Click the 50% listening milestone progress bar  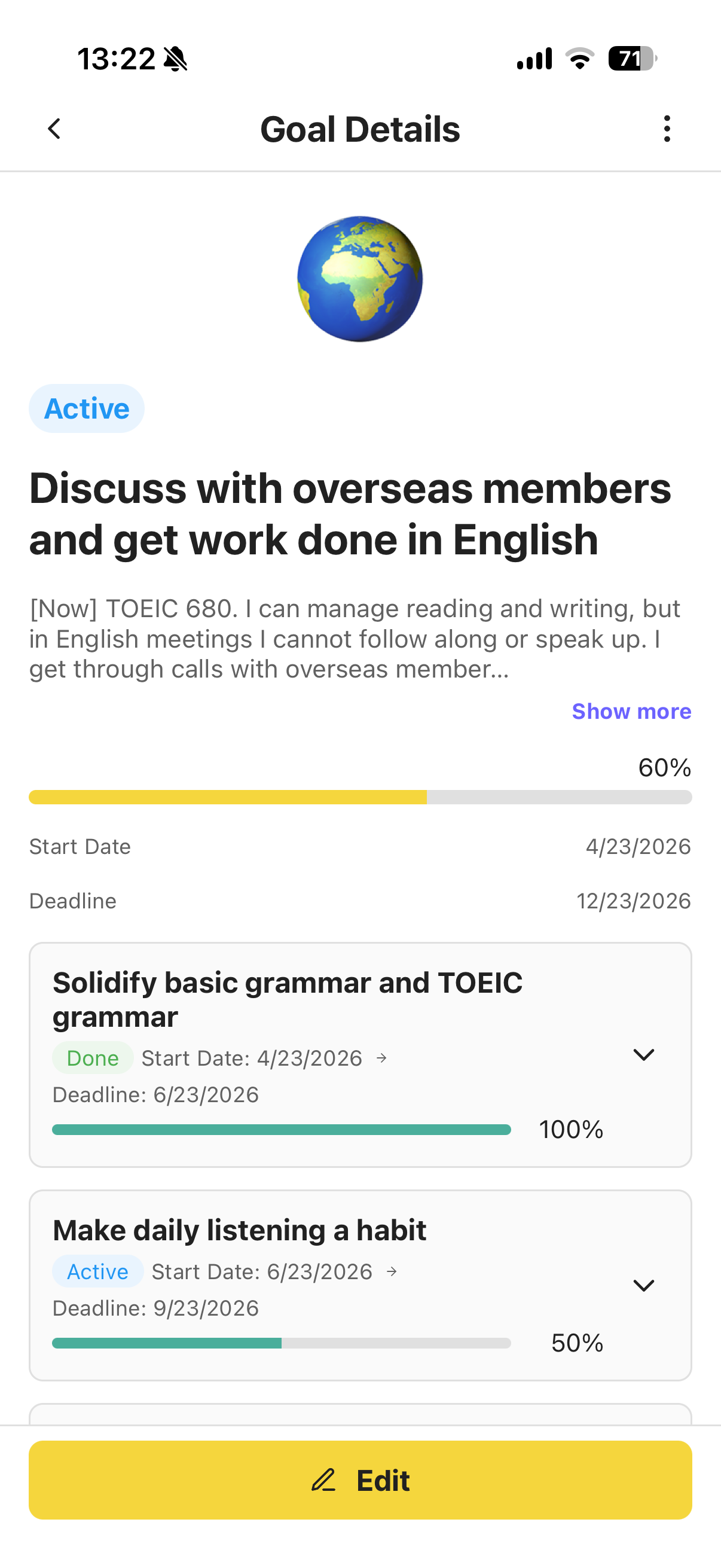pos(281,1343)
